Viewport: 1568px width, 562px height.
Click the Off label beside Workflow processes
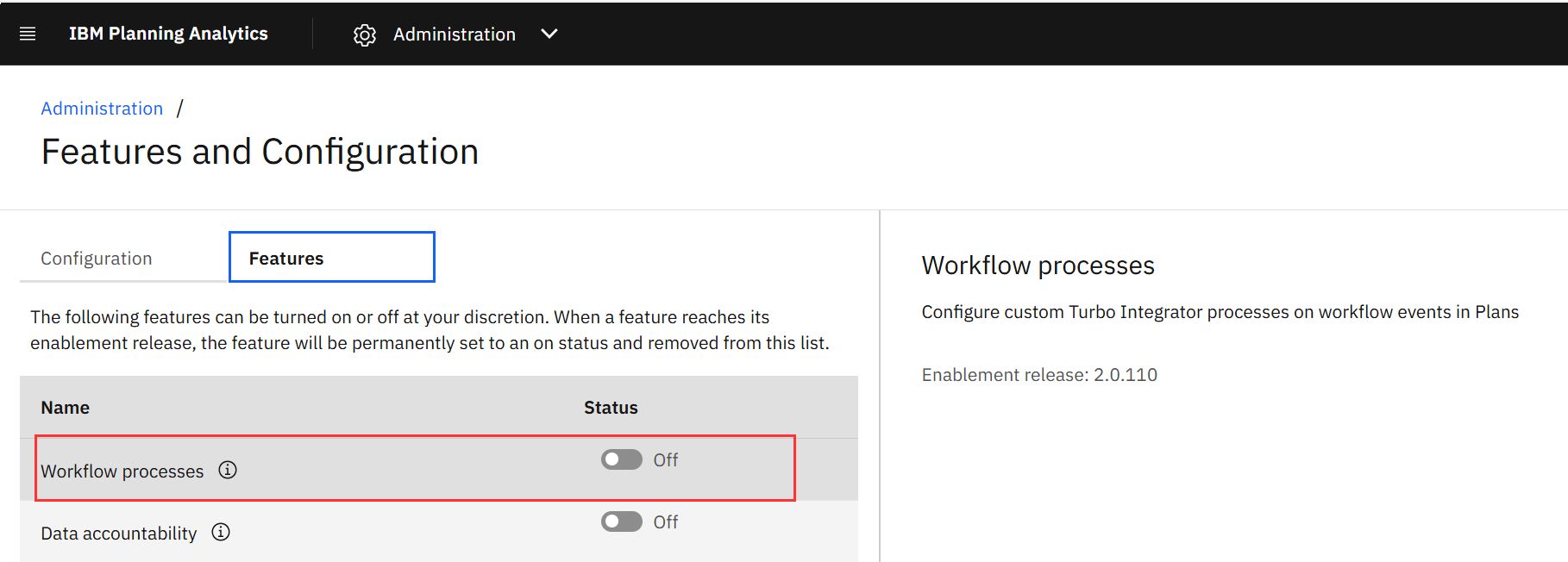point(666,460)
